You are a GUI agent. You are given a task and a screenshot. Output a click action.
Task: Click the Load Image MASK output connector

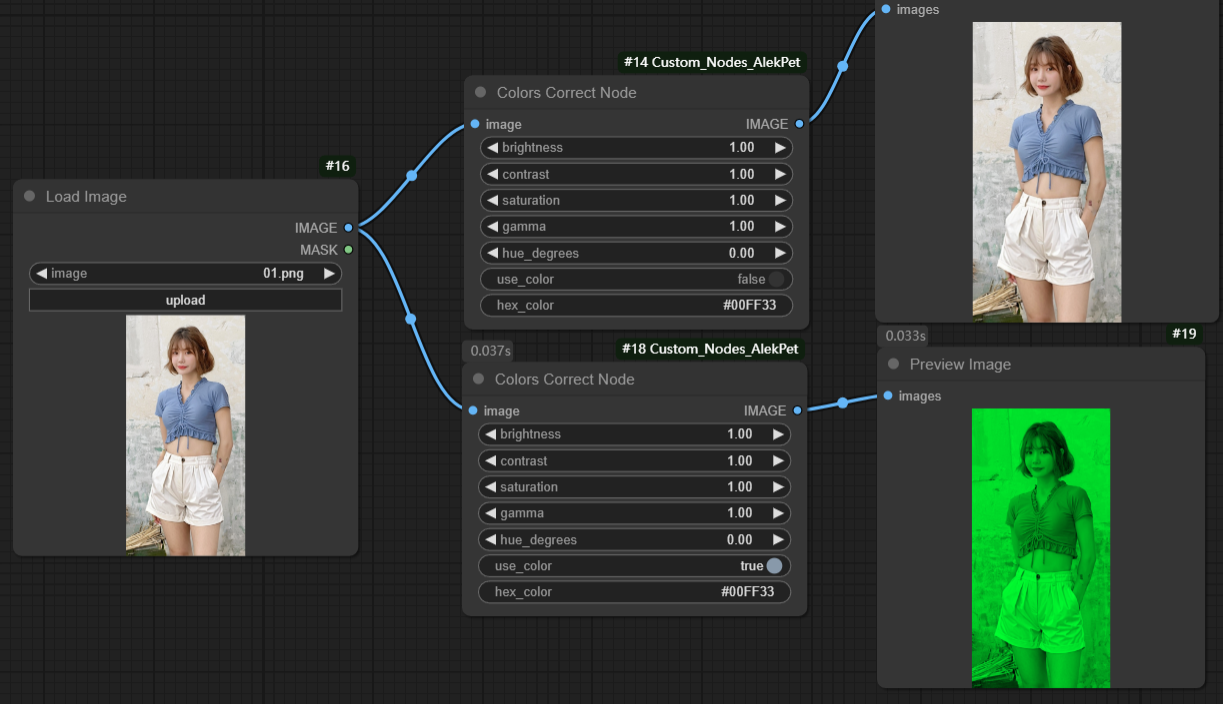348,250
